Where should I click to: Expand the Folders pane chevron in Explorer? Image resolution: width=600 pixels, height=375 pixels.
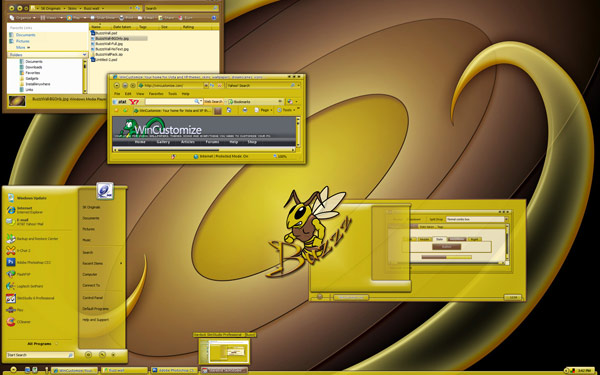84,55
